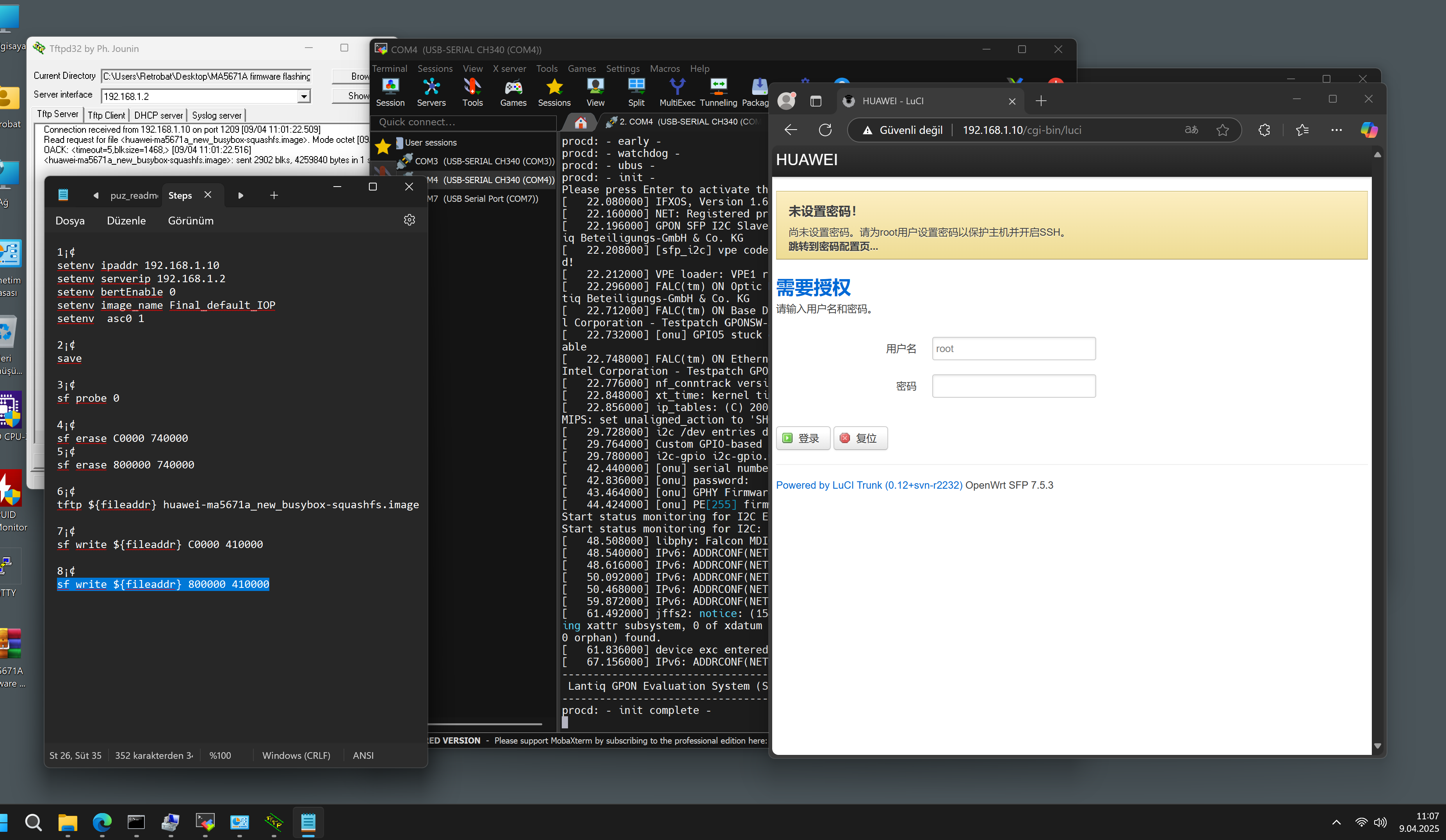Click the Sessions star icon in MobaXterm toolbar
Screen dimensions: 1446x840
tap(554, 93)
